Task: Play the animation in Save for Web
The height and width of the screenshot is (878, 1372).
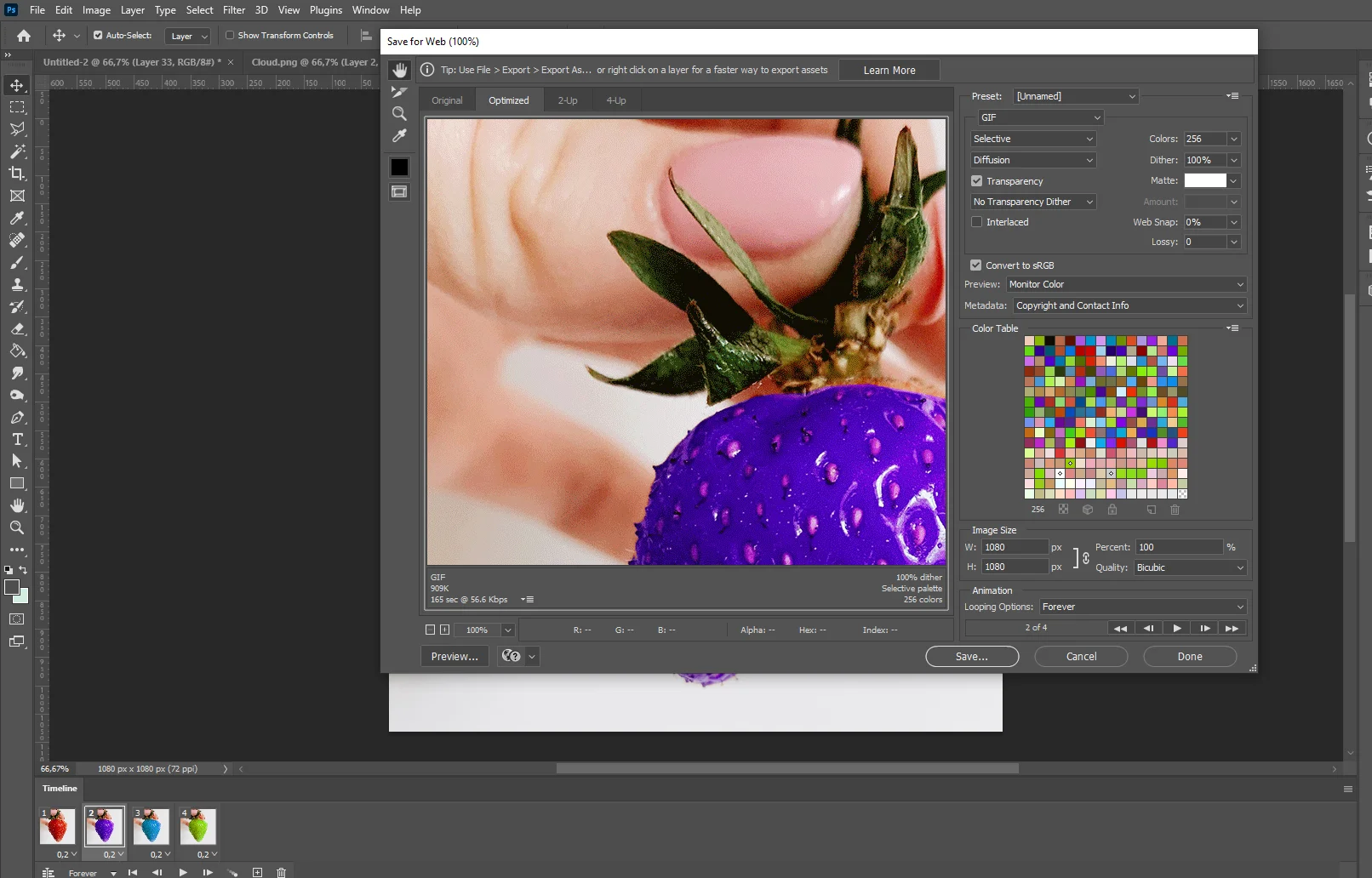Action: click(1176, 628)
